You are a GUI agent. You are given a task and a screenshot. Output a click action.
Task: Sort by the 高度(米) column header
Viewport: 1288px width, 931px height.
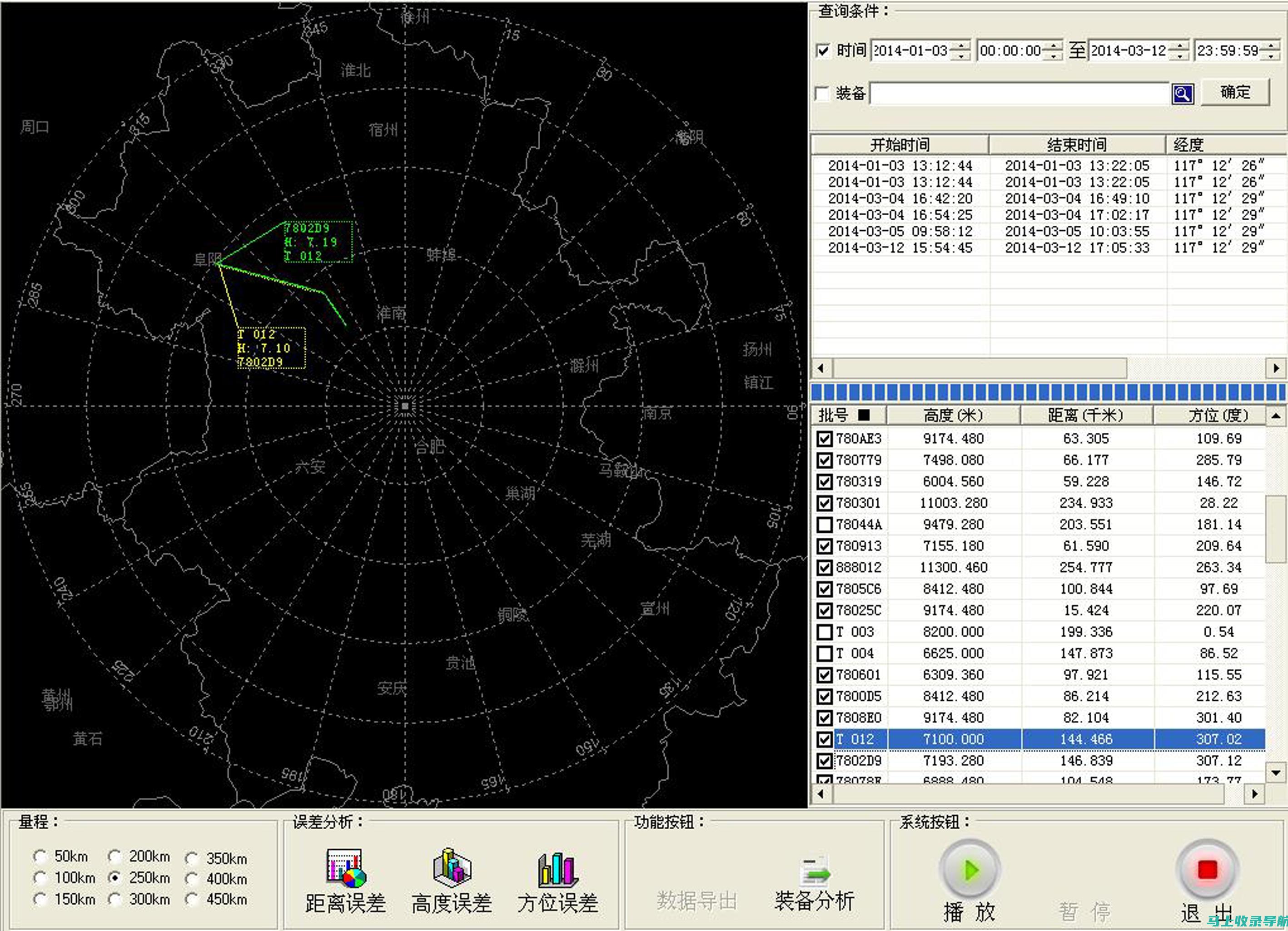[954, 415]
